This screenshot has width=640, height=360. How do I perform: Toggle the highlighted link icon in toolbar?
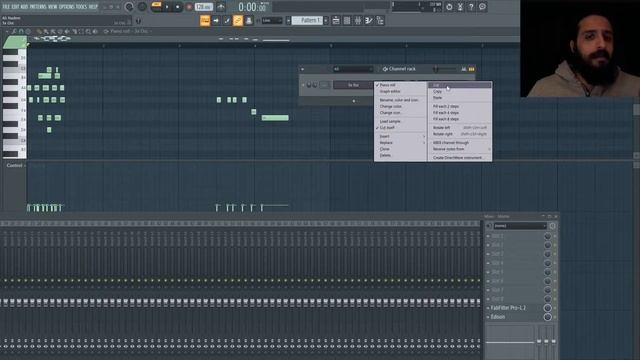click(238, 20)
